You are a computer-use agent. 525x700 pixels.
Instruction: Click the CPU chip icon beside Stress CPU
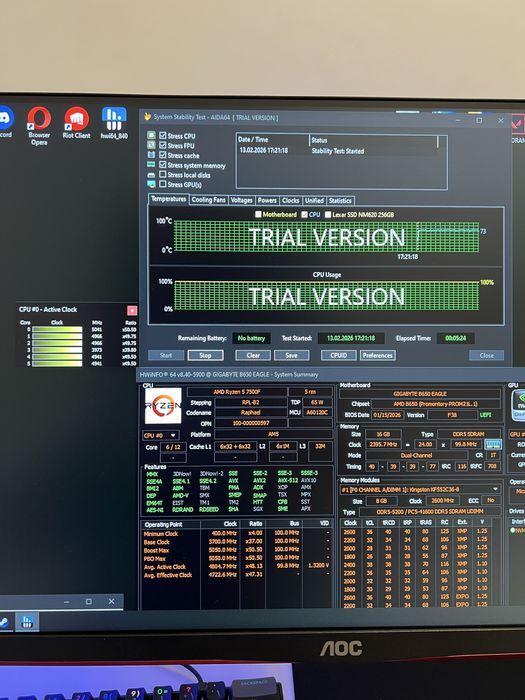[x=152, y=135]
